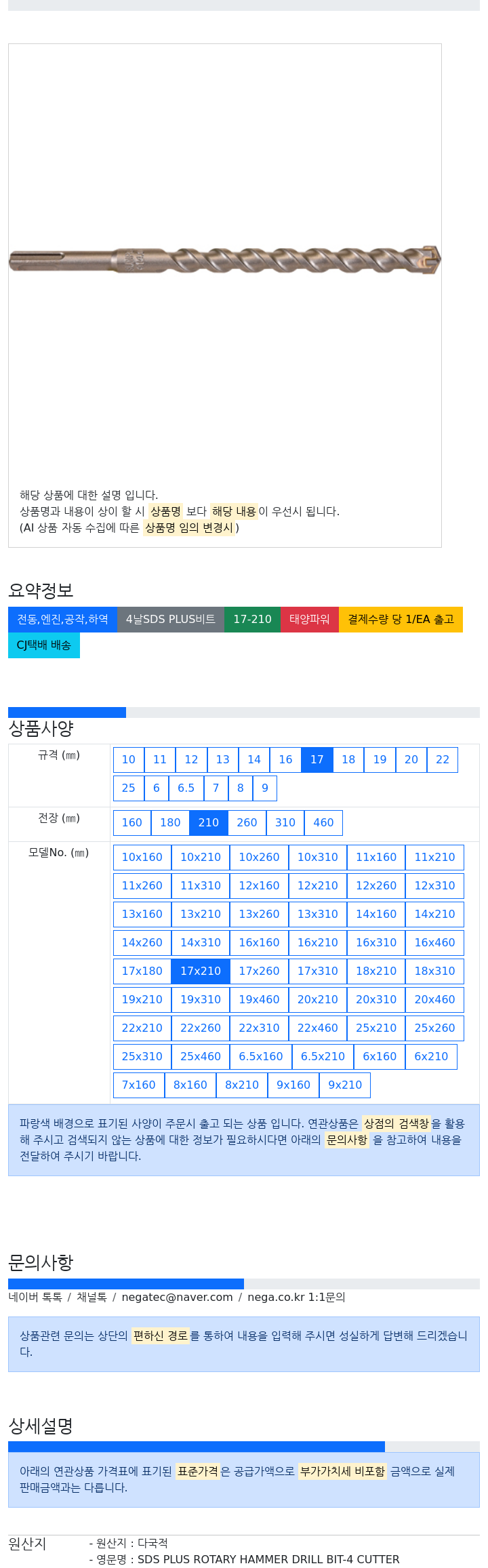Select model 6.5x210
The image size is (488, 1568).
pos(323,1057)
